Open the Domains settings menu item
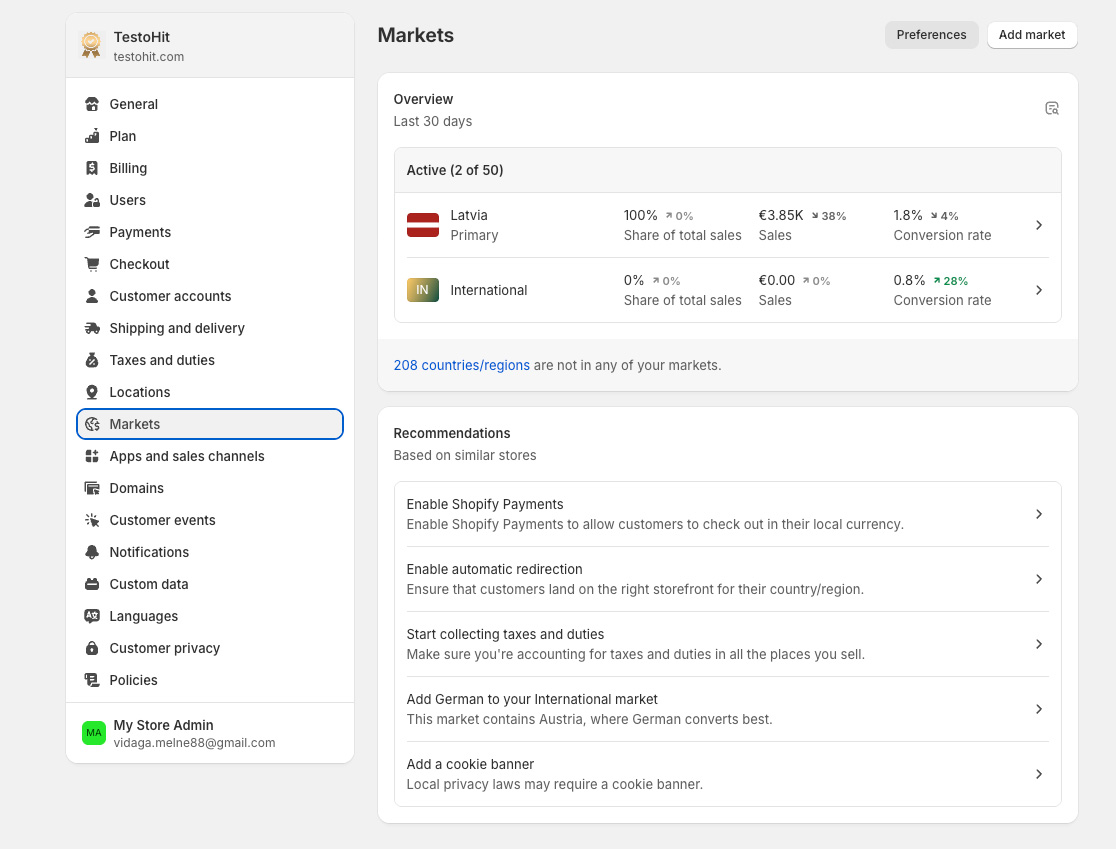The width and height of the screenshot is (1116, 849). [136, 488]
